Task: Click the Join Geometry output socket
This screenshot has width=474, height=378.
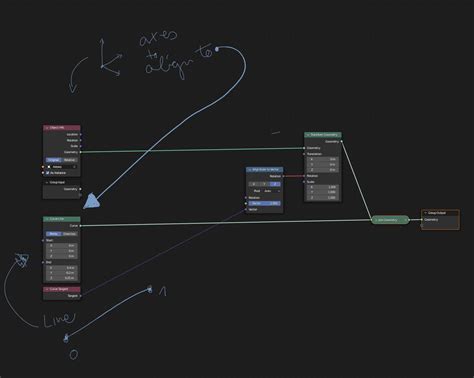Action: [409, 220]
